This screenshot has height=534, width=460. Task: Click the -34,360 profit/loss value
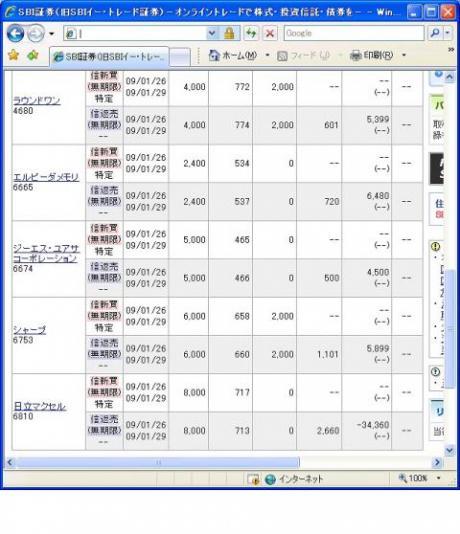pyautogui.click(x=373, y=425)
